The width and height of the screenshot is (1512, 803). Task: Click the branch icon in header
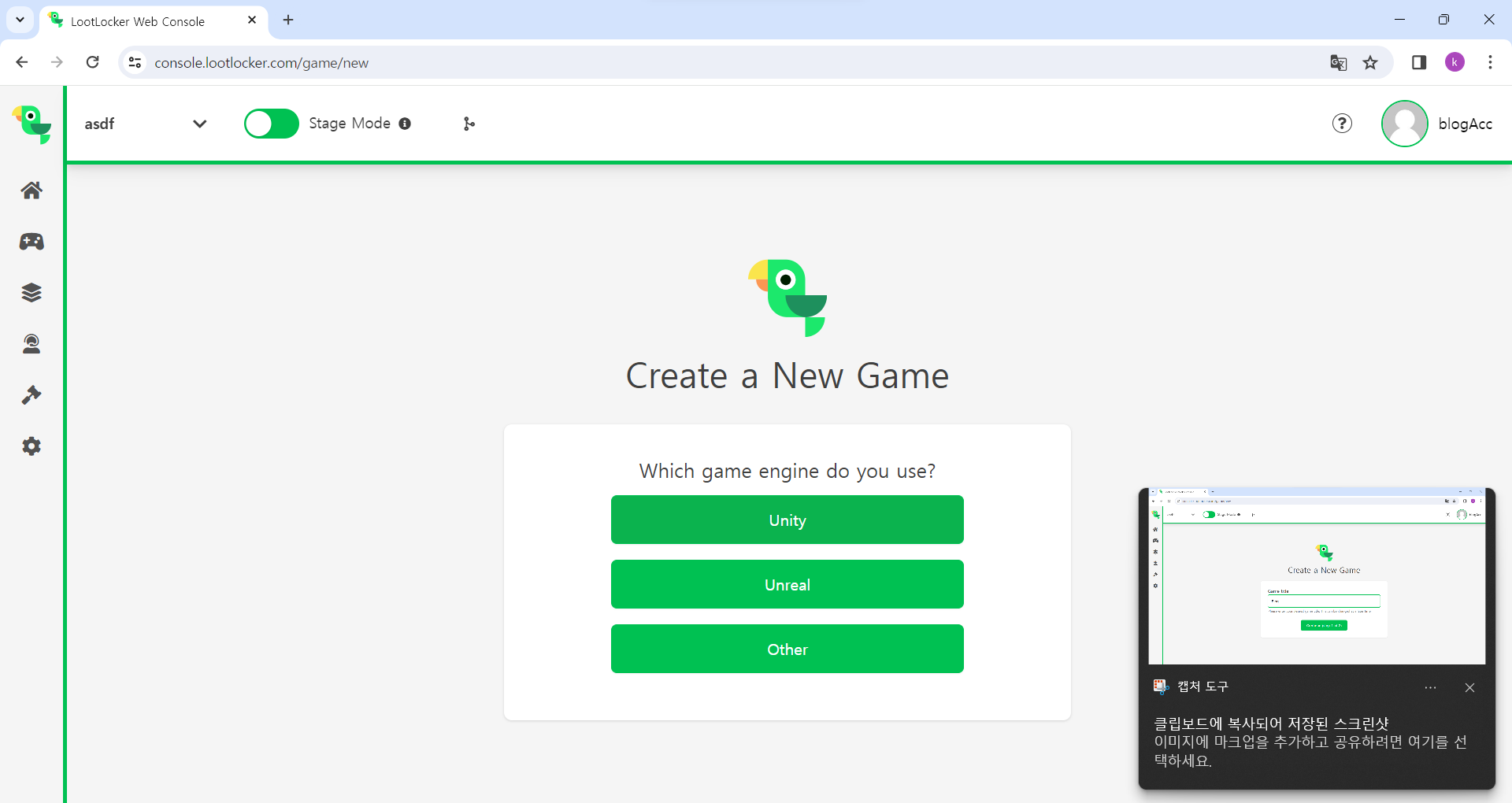(x=469, y=124)
